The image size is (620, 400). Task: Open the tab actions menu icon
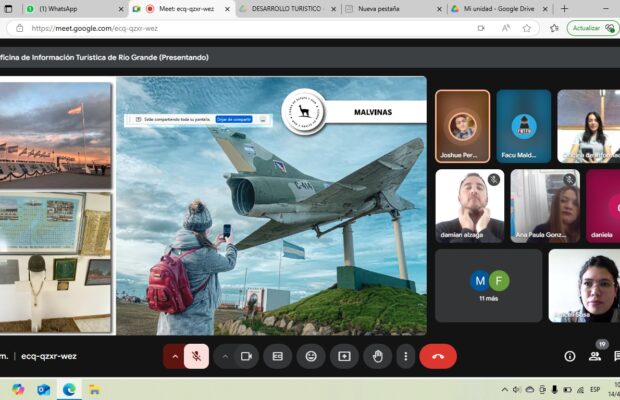click(8, 9)
